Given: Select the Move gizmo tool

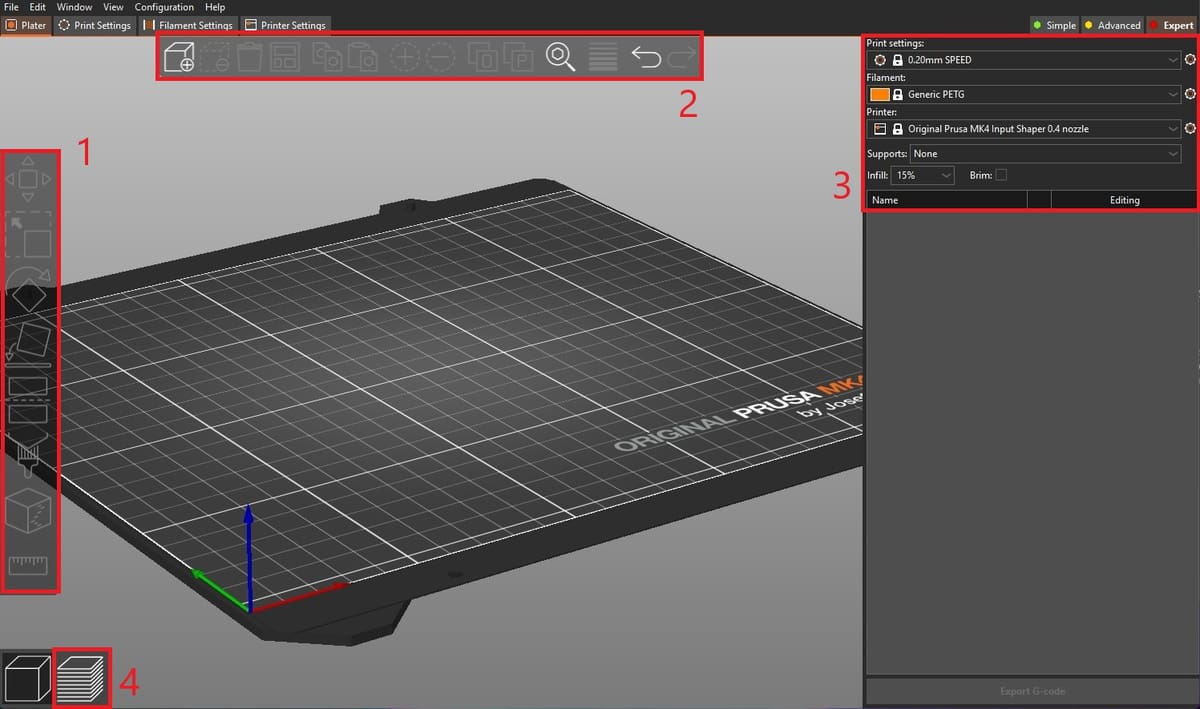Looking at the screenshot, I should [28, 179].
